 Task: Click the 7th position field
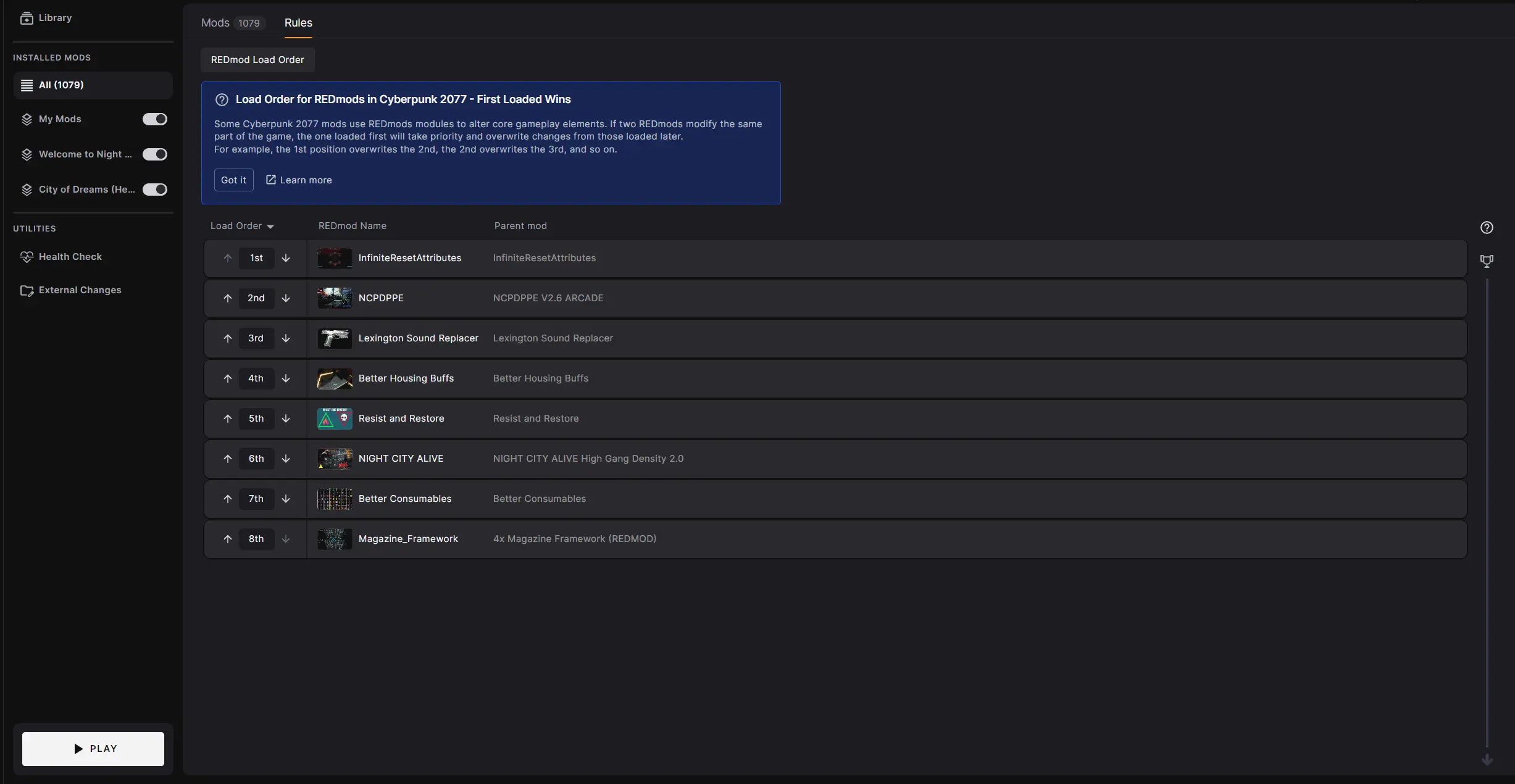256,499
